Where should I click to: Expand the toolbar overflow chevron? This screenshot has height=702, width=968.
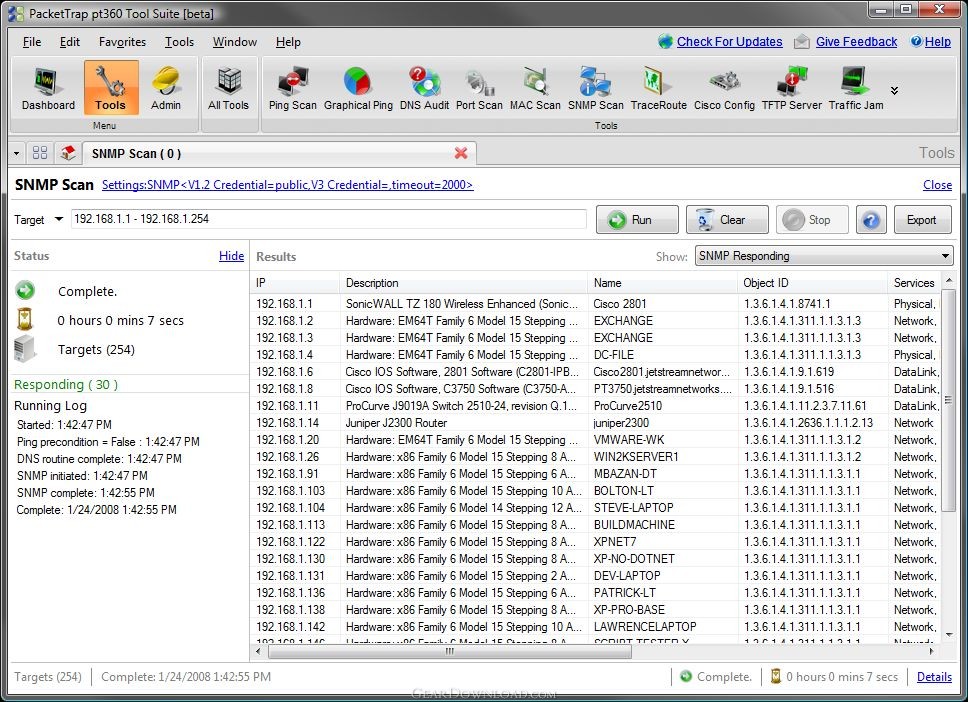(895, 91)
